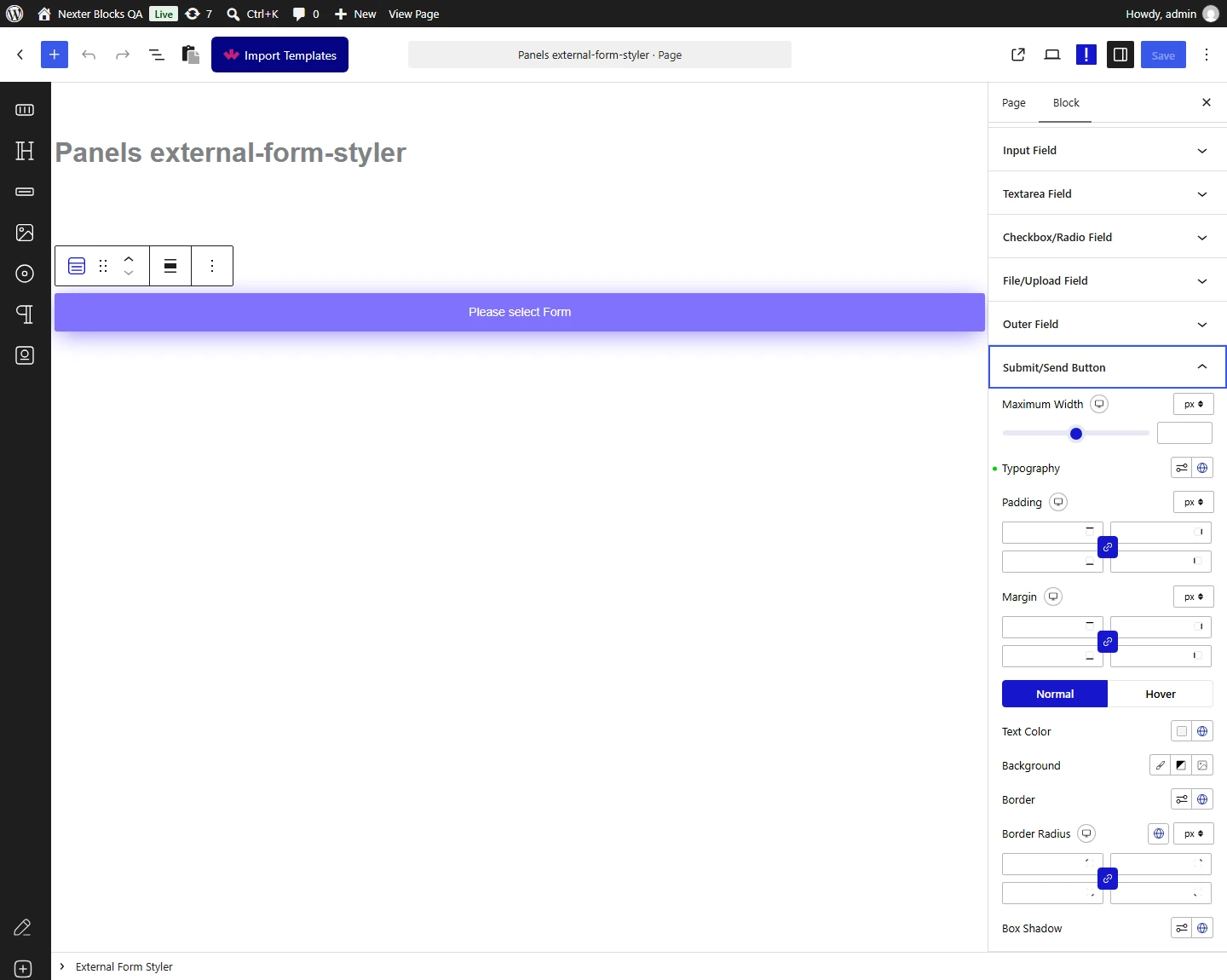This screenshot has height=980, width=1227.
Task: Open the Text Color swatch picker
Action: (x=1182, y=731)
